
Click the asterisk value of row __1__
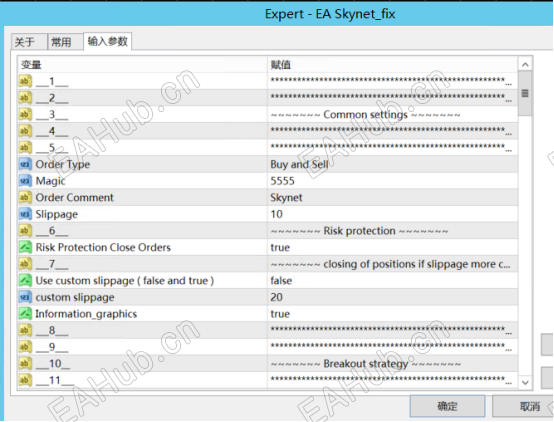(x=393, y=81)
